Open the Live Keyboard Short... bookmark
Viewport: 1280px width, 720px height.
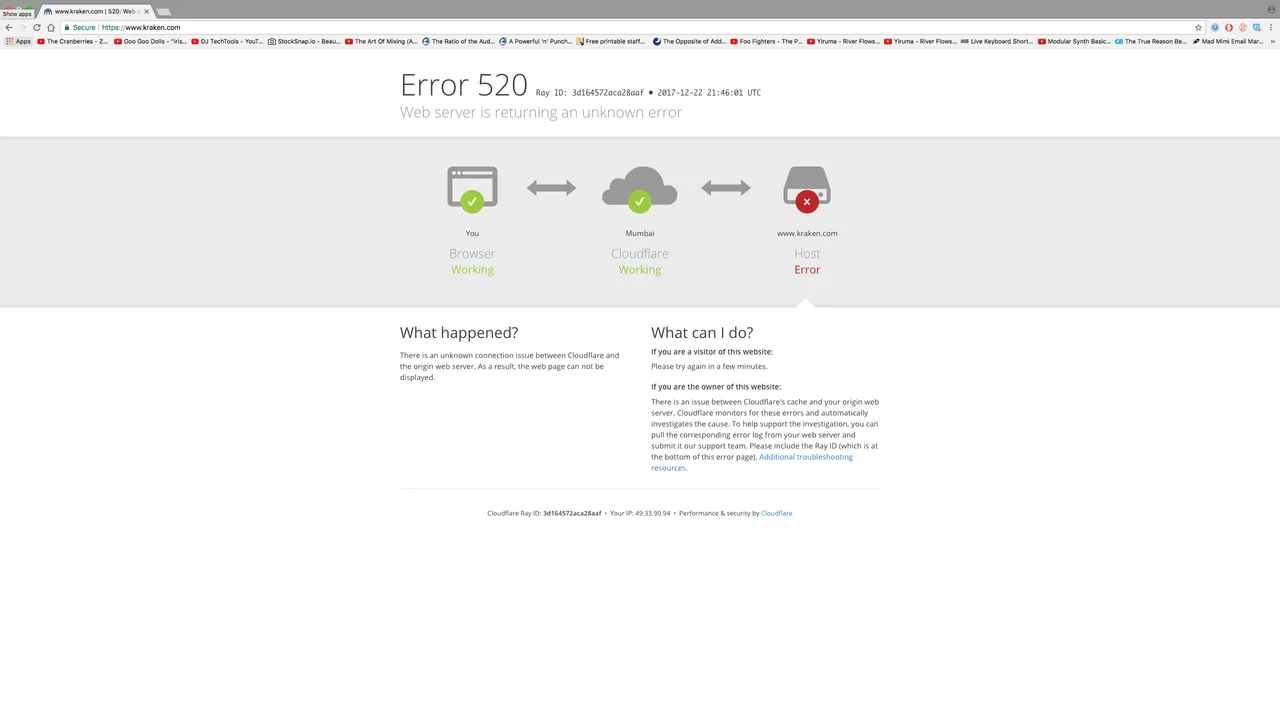(x=997, y=41)
